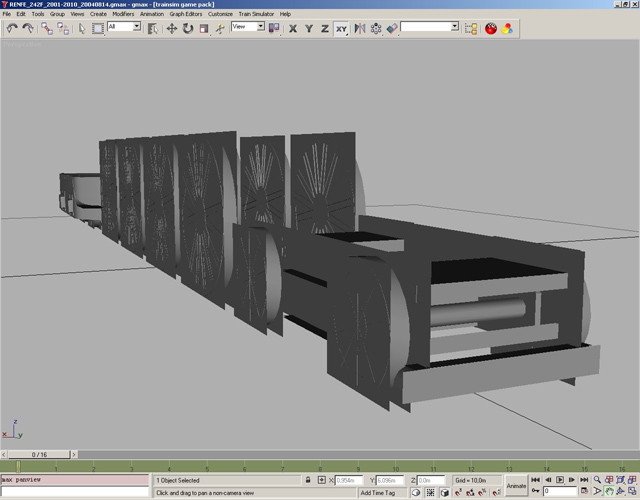This screenshot has height=500, width=640.
Task: Open the Train Simulator menu
Action: click(256, 14)
